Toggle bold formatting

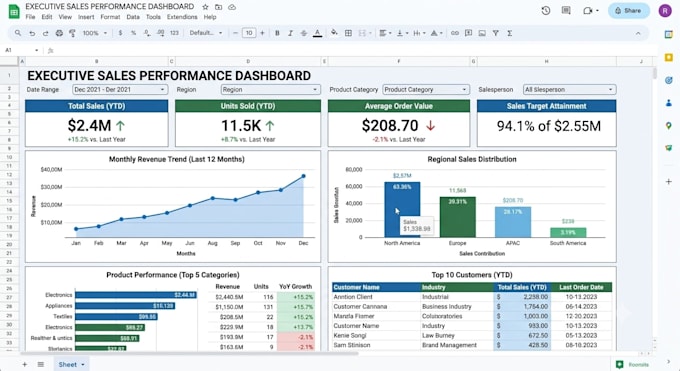277,33
